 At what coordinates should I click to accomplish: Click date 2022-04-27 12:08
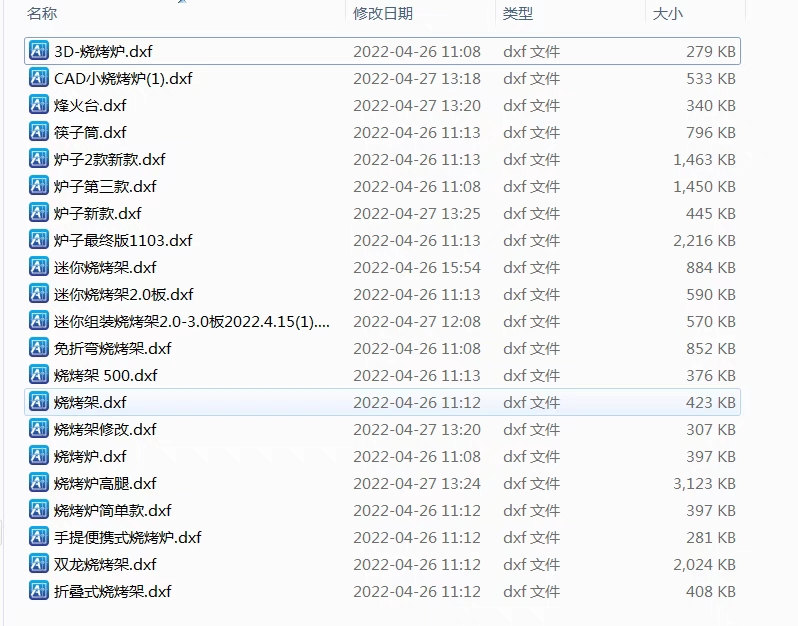click(x=417, y=321)
